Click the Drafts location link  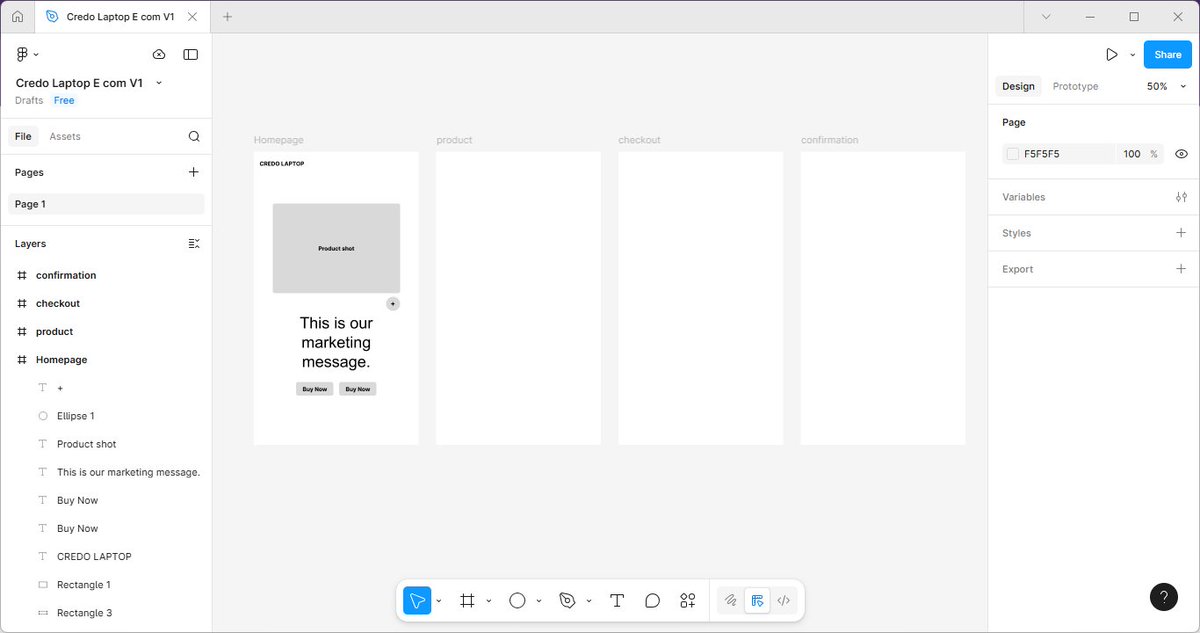[x=29, y=100]
